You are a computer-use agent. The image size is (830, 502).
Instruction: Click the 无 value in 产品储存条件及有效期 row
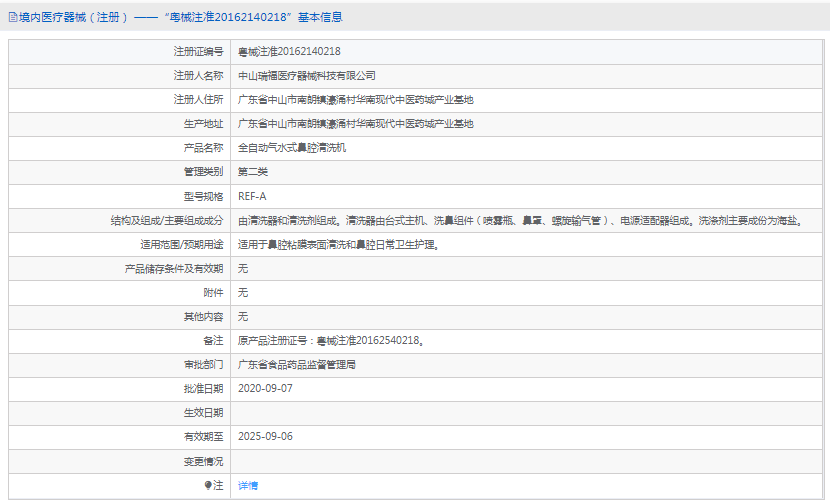(242, 268)
